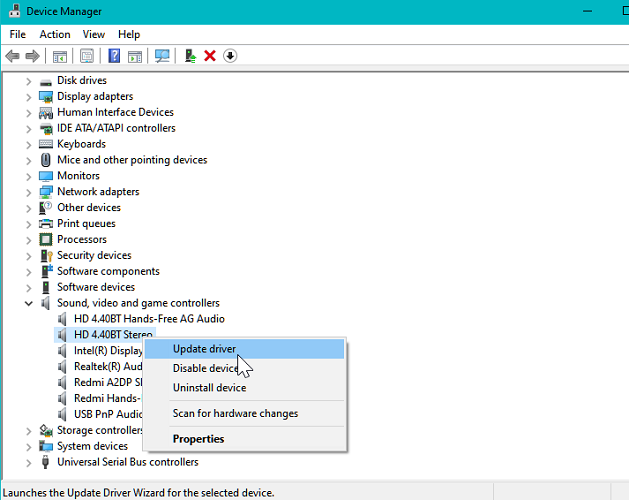The image size is (629, 500).
Task: Click the Properties toolbar icon
Action: pyautogui.click(x=87, y=56)
